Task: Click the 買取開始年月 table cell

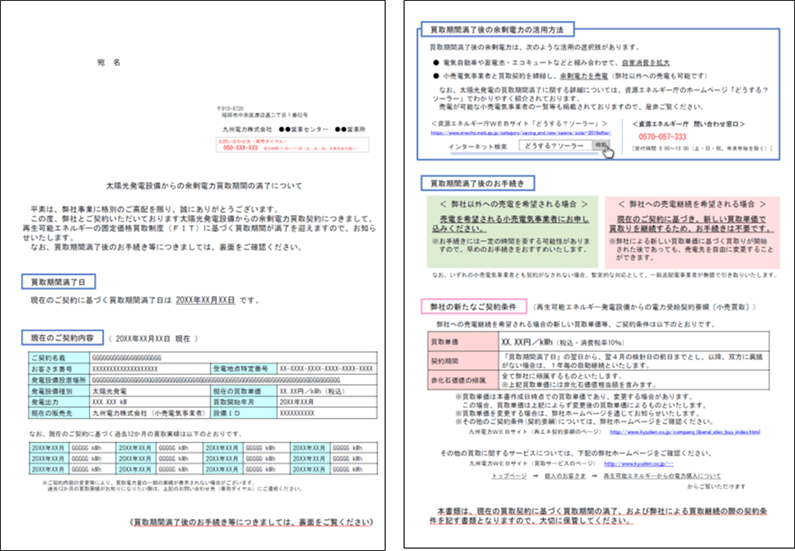Action: [x=244, y=402]
